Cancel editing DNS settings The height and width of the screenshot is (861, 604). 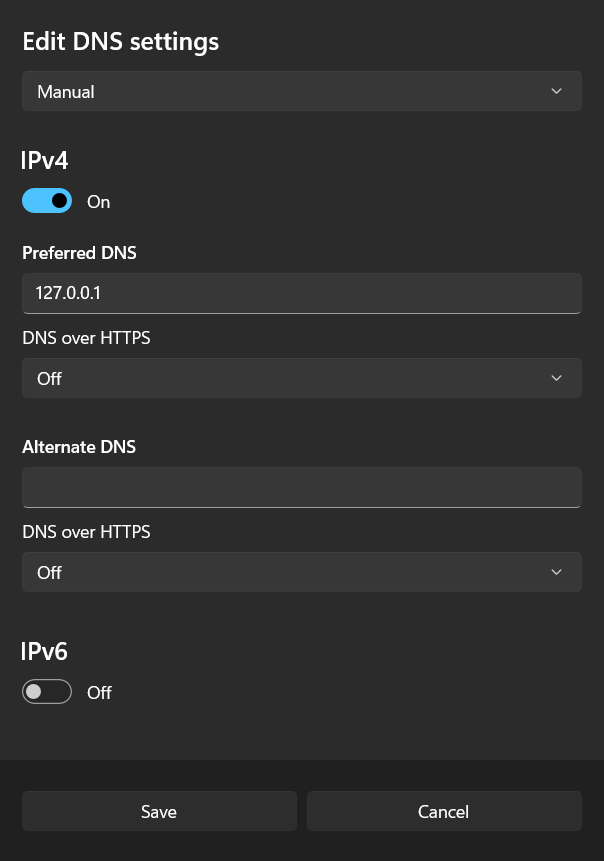443,811
